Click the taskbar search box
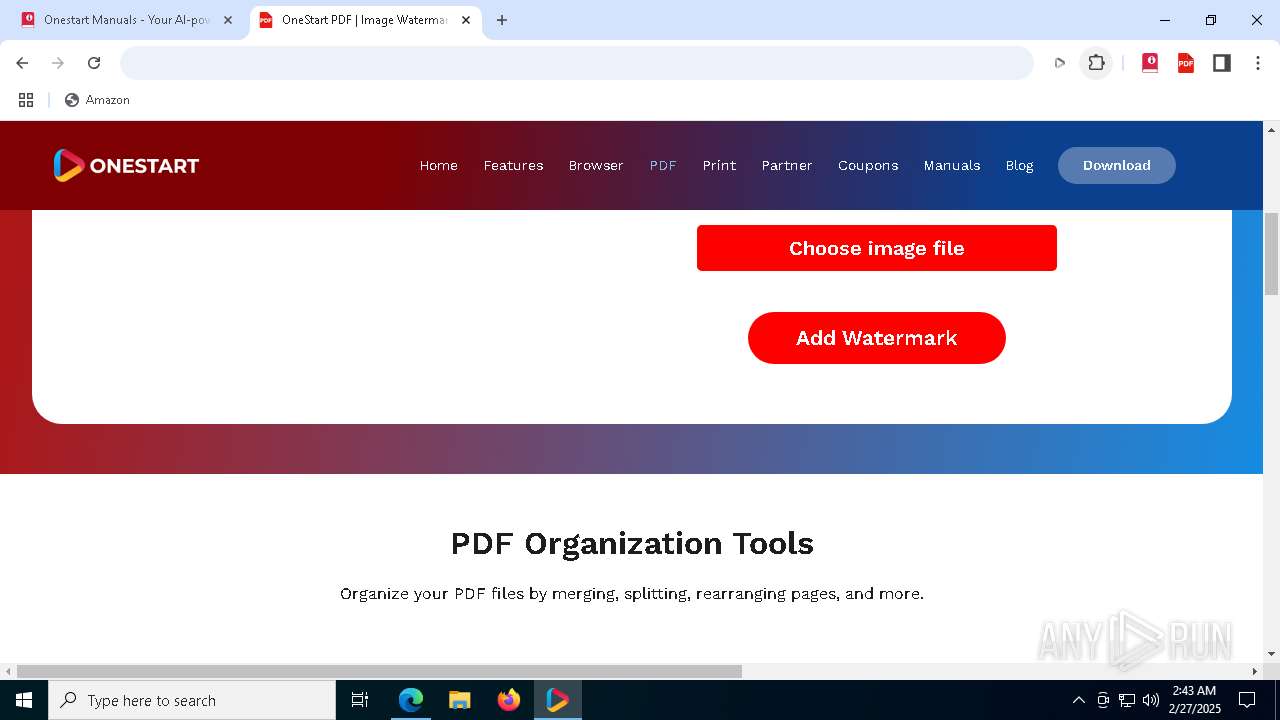The image size is (1280, 720). 192,700
